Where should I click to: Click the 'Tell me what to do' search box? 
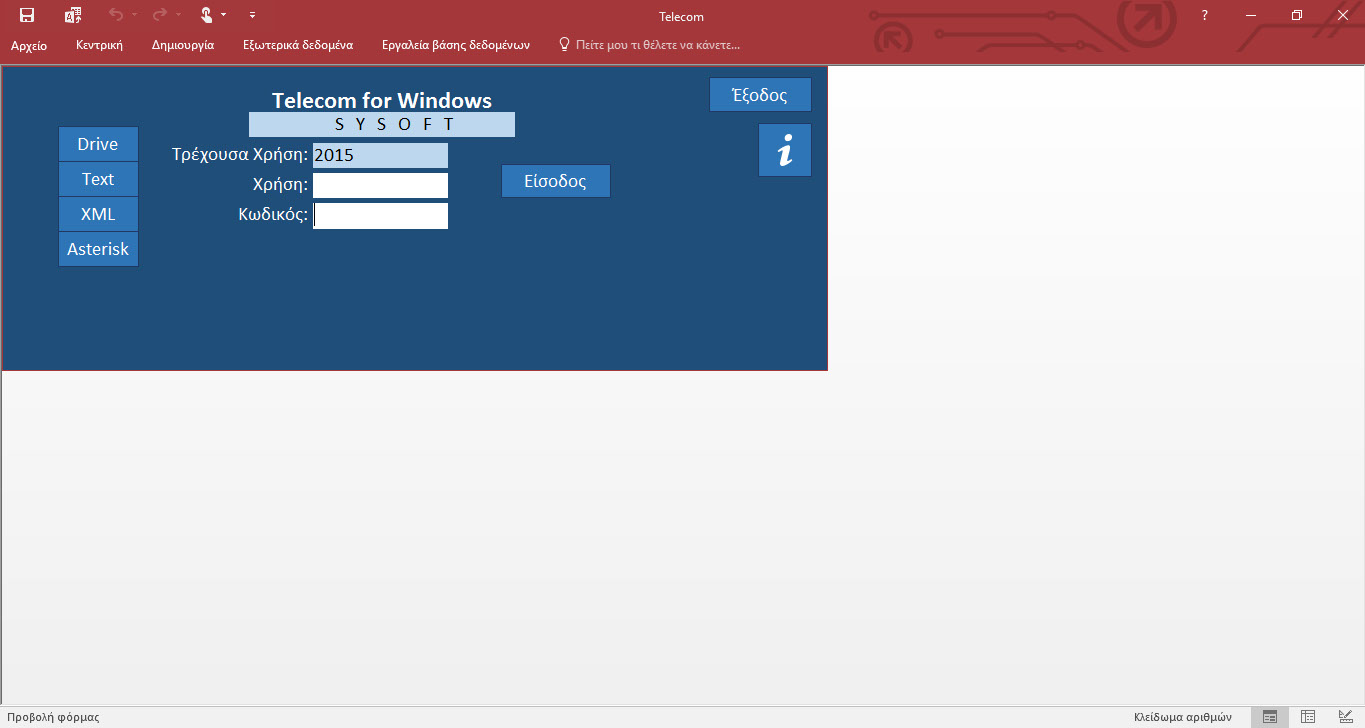[657, 45]
